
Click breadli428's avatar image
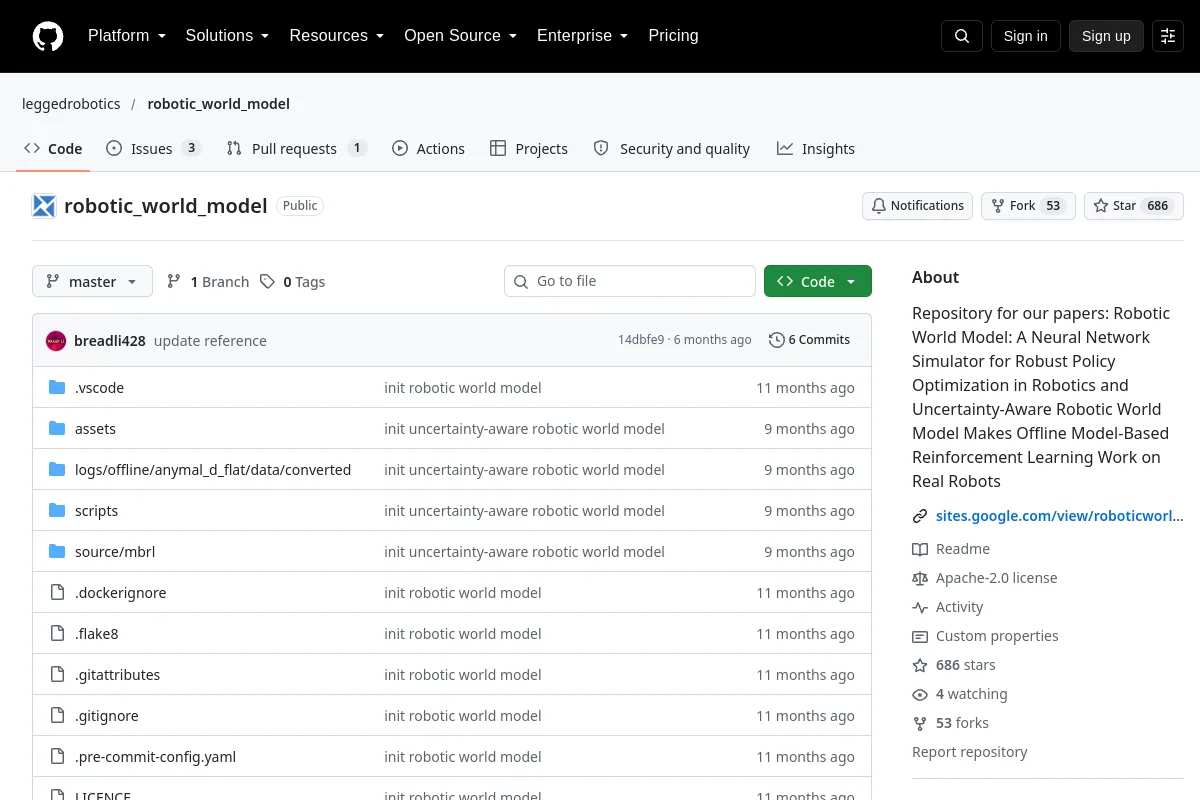click(x=56, y=341)
